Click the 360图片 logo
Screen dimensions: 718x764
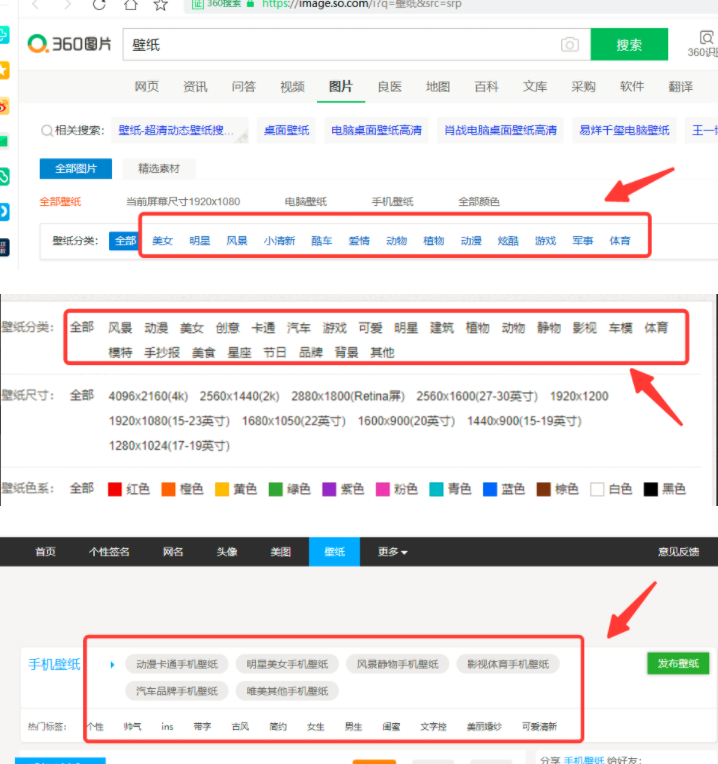coord(69,44)
